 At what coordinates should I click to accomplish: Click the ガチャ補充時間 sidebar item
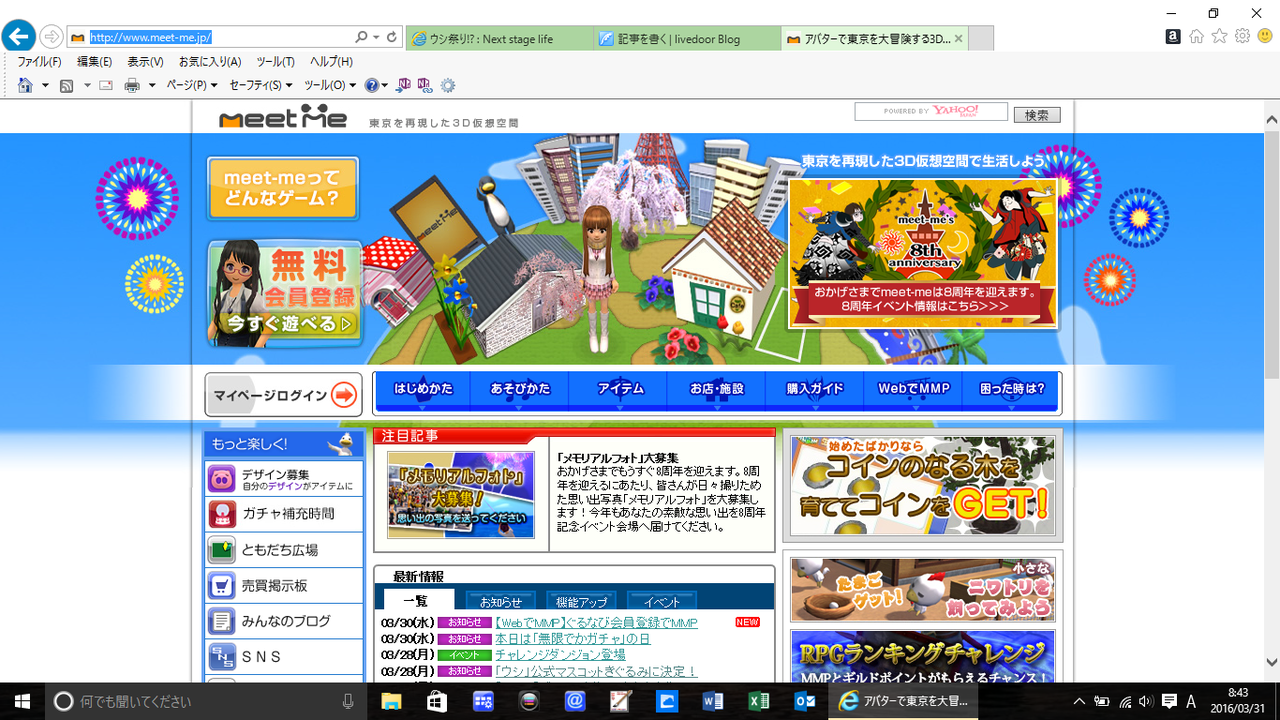coord(284,514)
